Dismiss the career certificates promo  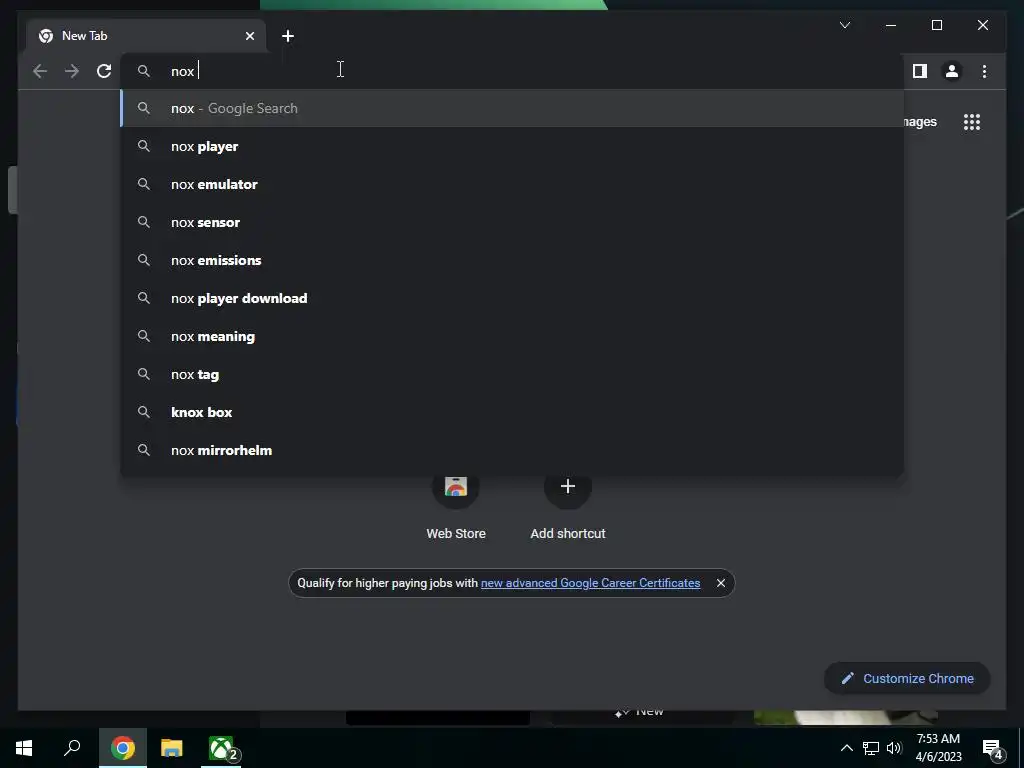tap(720, 583)
